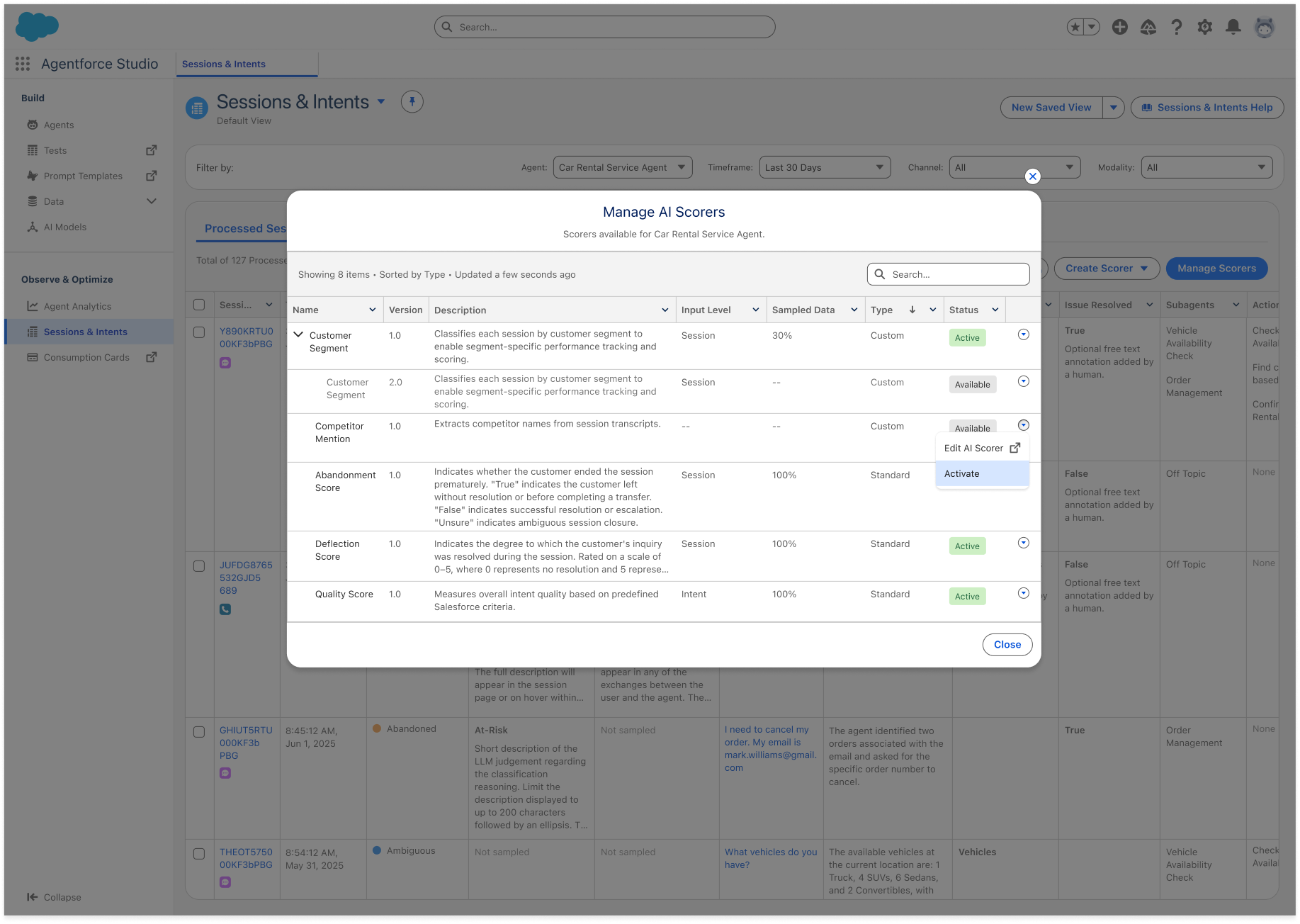Toggle sort direction arrow on Type column
1300x924 pixels.
912,310
